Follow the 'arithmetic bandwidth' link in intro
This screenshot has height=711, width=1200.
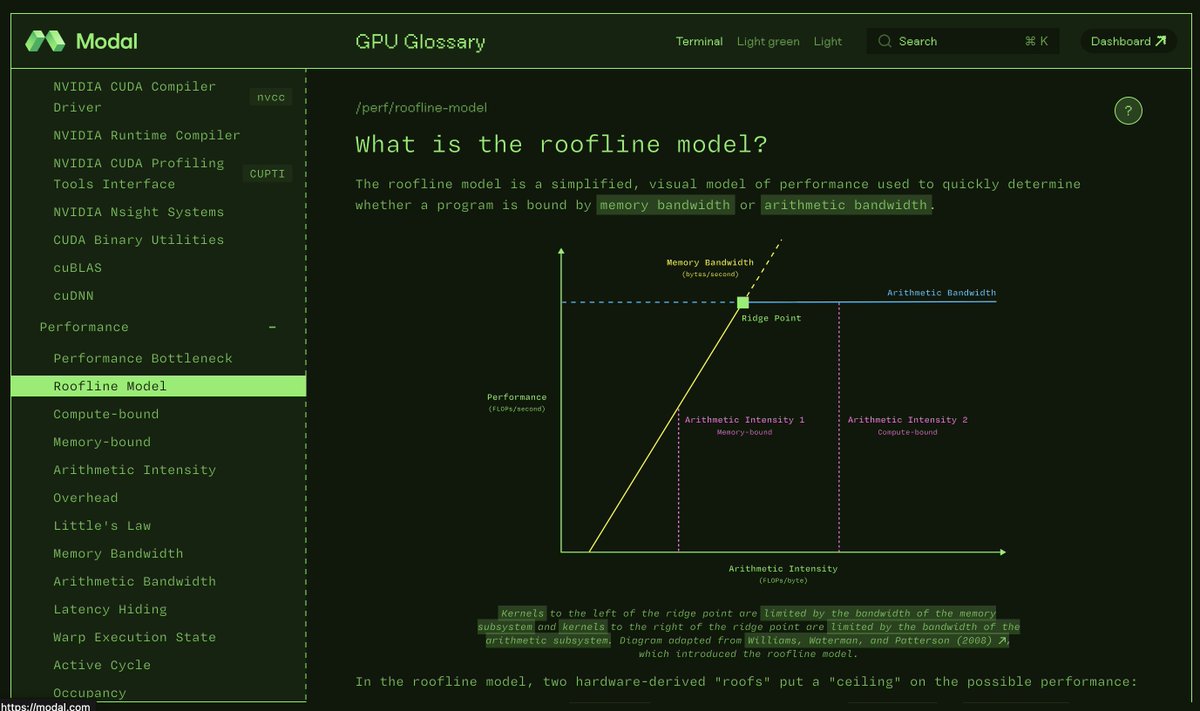click(846, 205)
